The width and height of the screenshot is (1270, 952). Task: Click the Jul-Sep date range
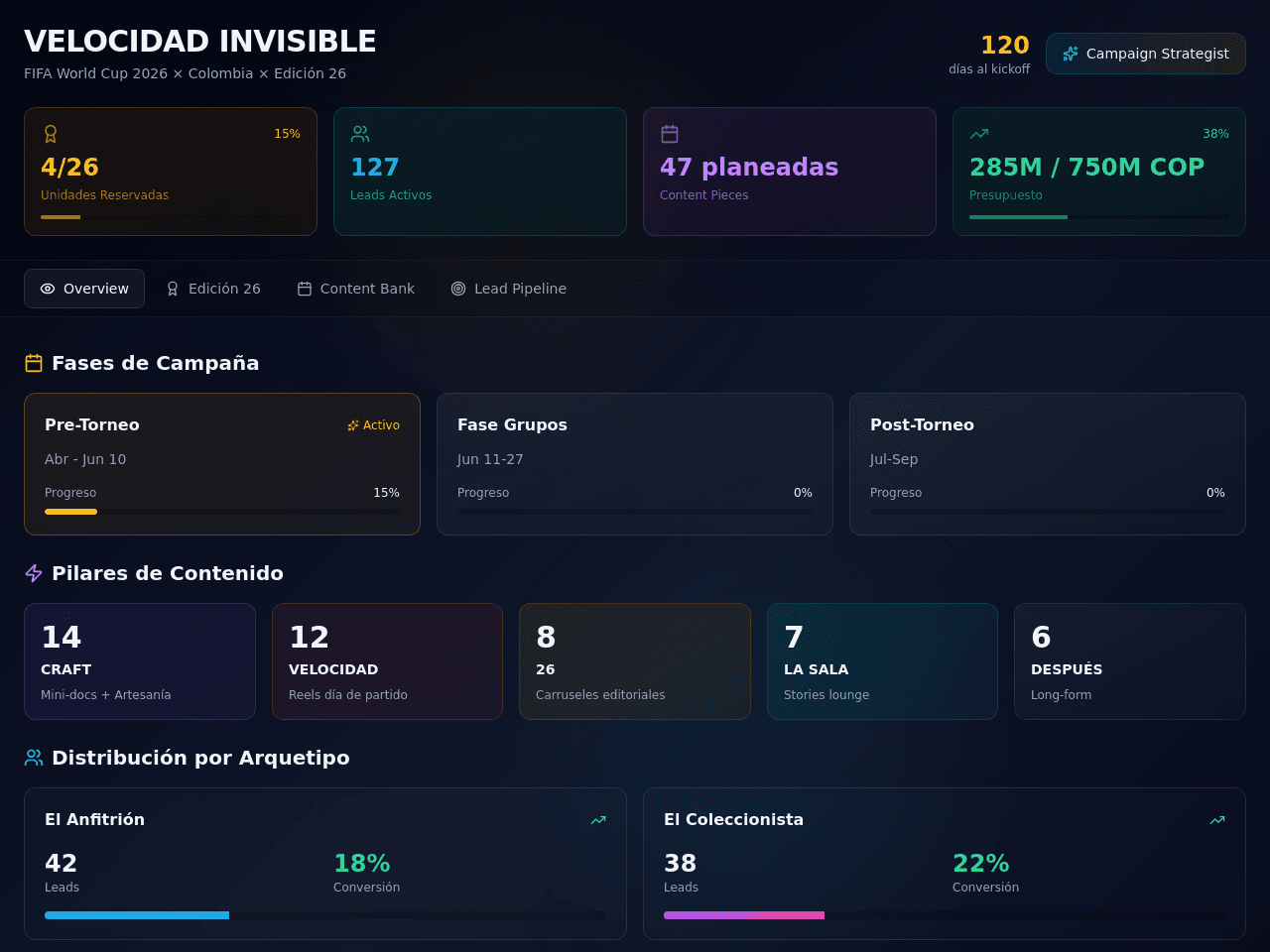point(894,459)
